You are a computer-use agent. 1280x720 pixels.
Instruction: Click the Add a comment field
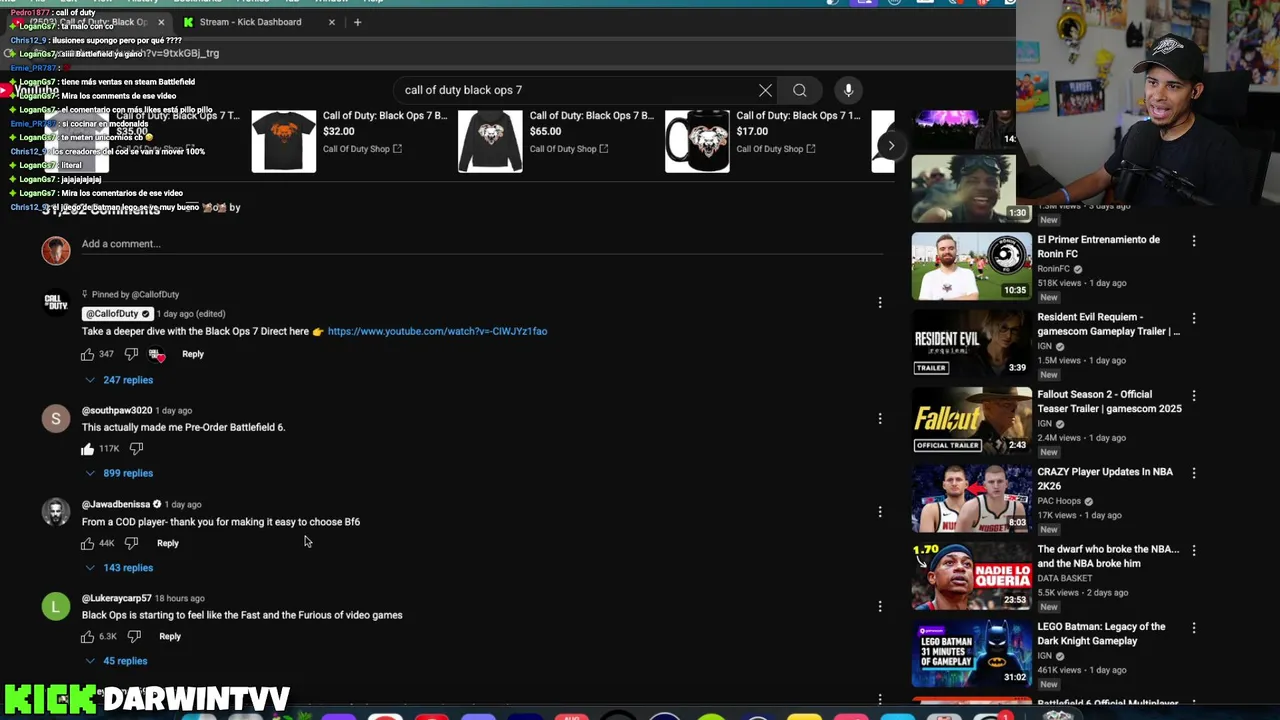point(480,244)
